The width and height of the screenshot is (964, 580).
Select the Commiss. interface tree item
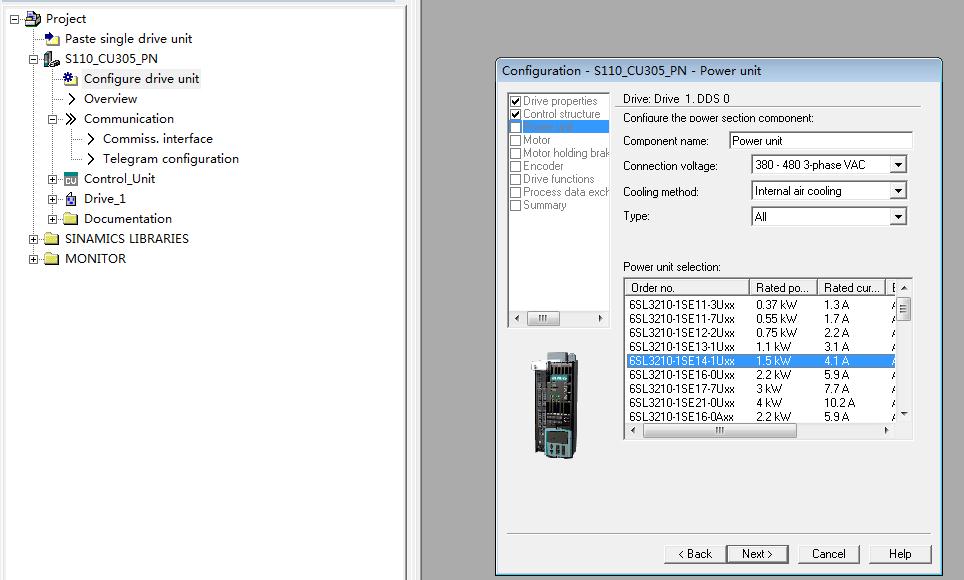tap(158, 139)
